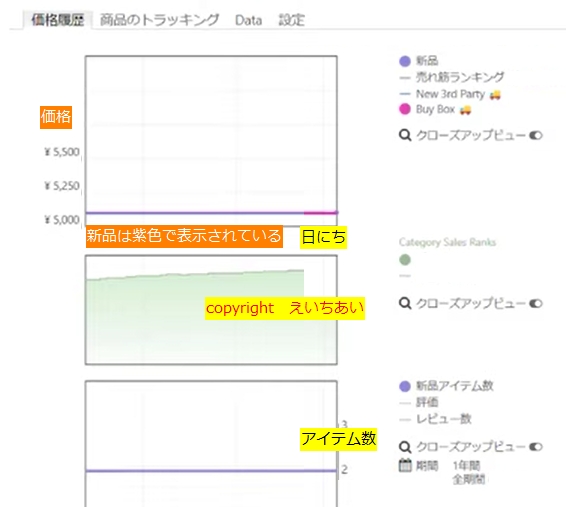Image resolution: width=566 pixels, height=507 pixels.
Task: Click the magnifier icon beside the sales rank chart
Action: click(405, 303)
